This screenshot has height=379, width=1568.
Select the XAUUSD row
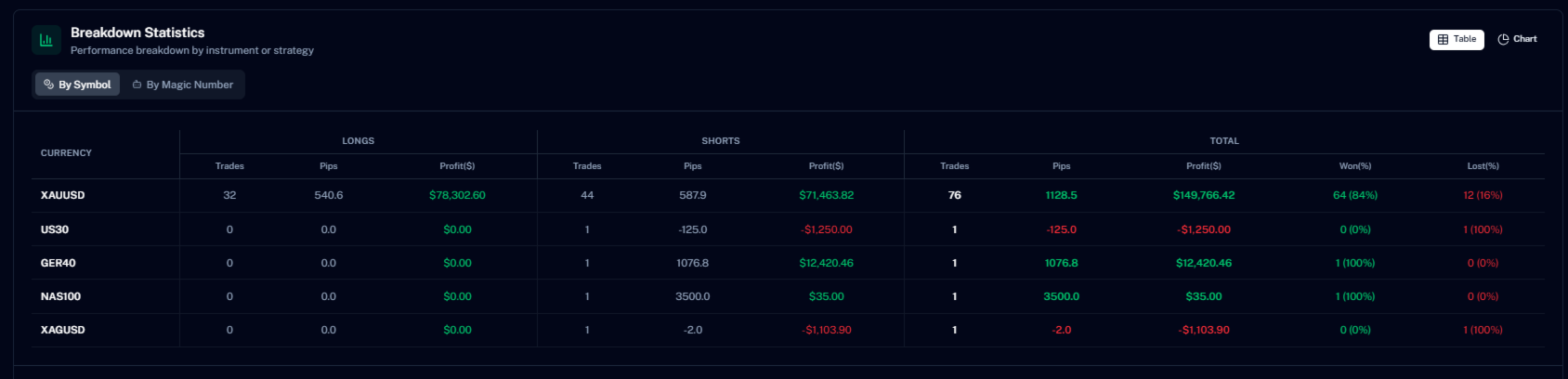[x=788, y=195]
